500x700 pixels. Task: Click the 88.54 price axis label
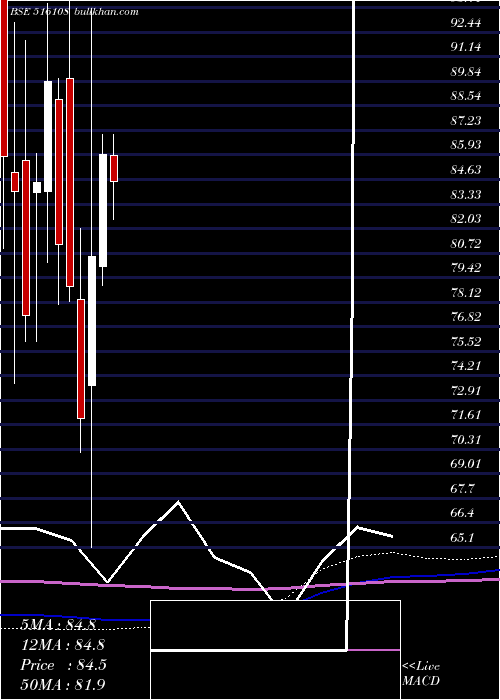click(466, 96)
